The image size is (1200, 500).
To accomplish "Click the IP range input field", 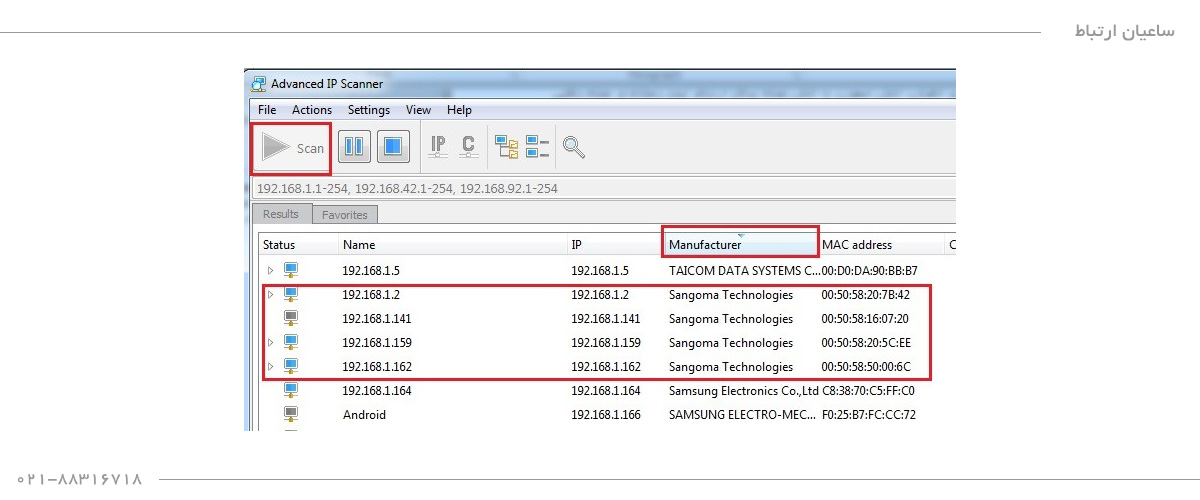I will click(x=604, y=188).
